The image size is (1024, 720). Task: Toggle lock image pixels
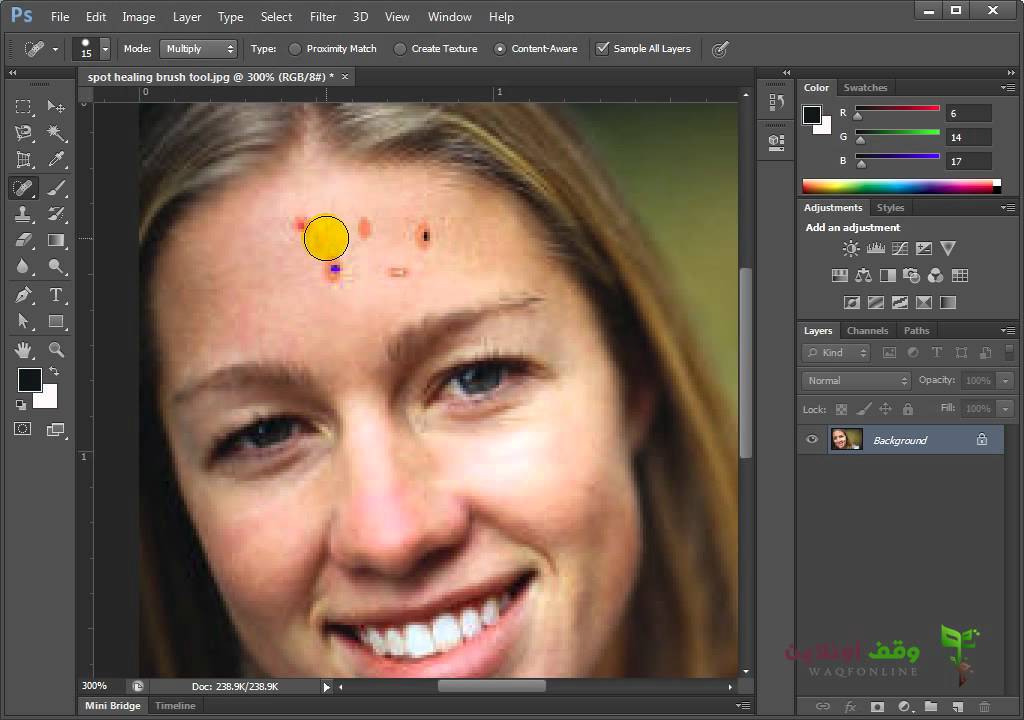tap(863, 409)
